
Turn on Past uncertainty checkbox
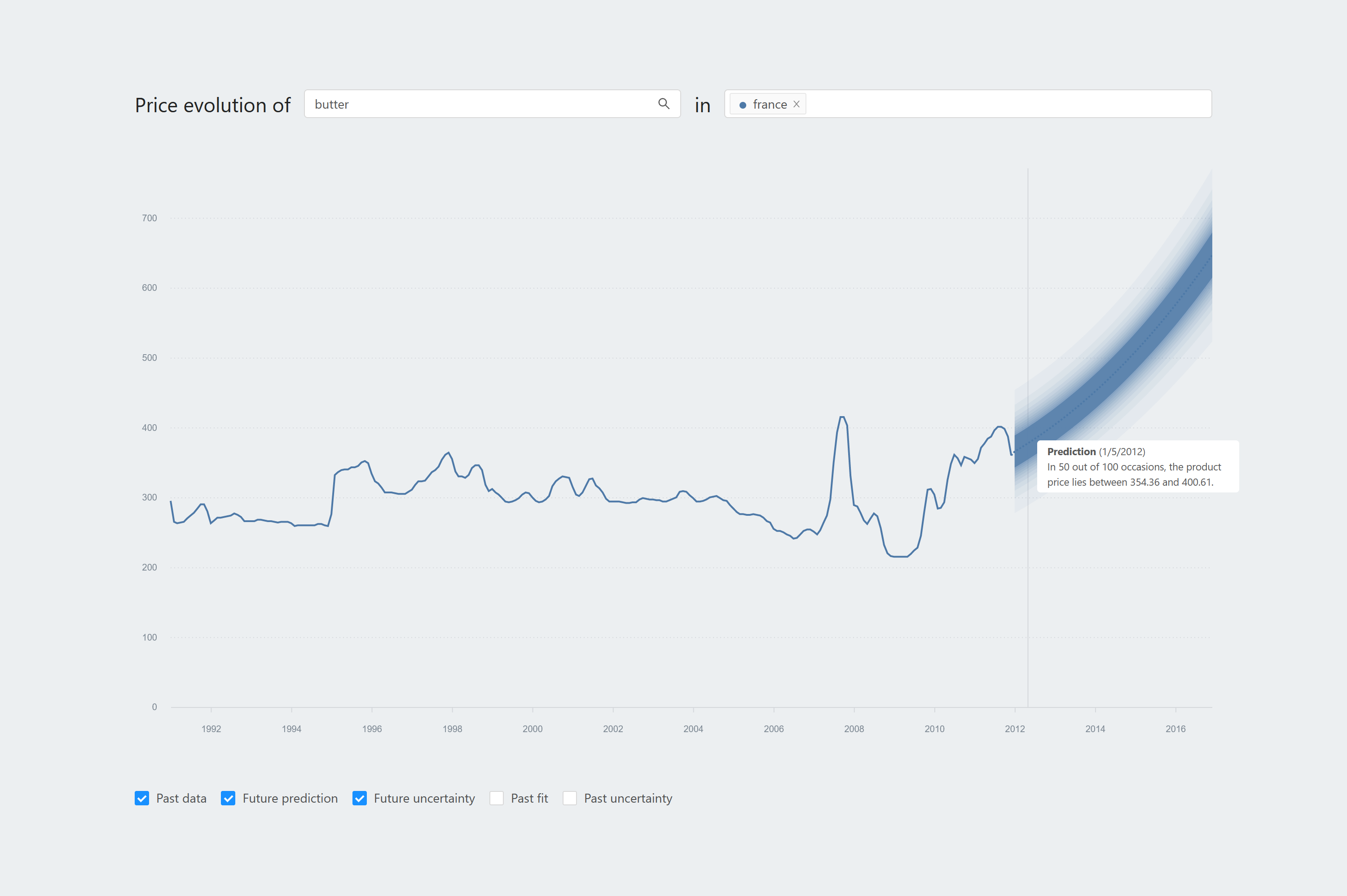[x=570, y=798]
